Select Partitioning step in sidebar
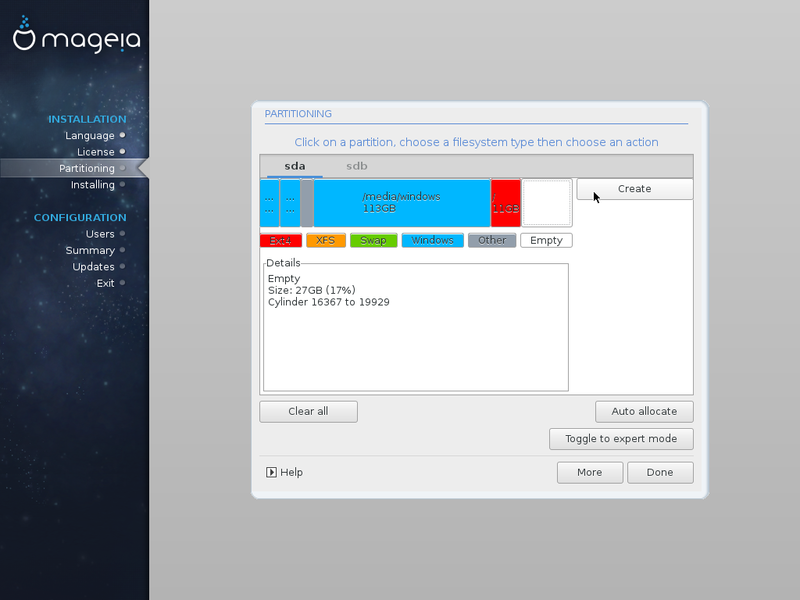This screenshot has height=600, width=800. coord(87,168)
